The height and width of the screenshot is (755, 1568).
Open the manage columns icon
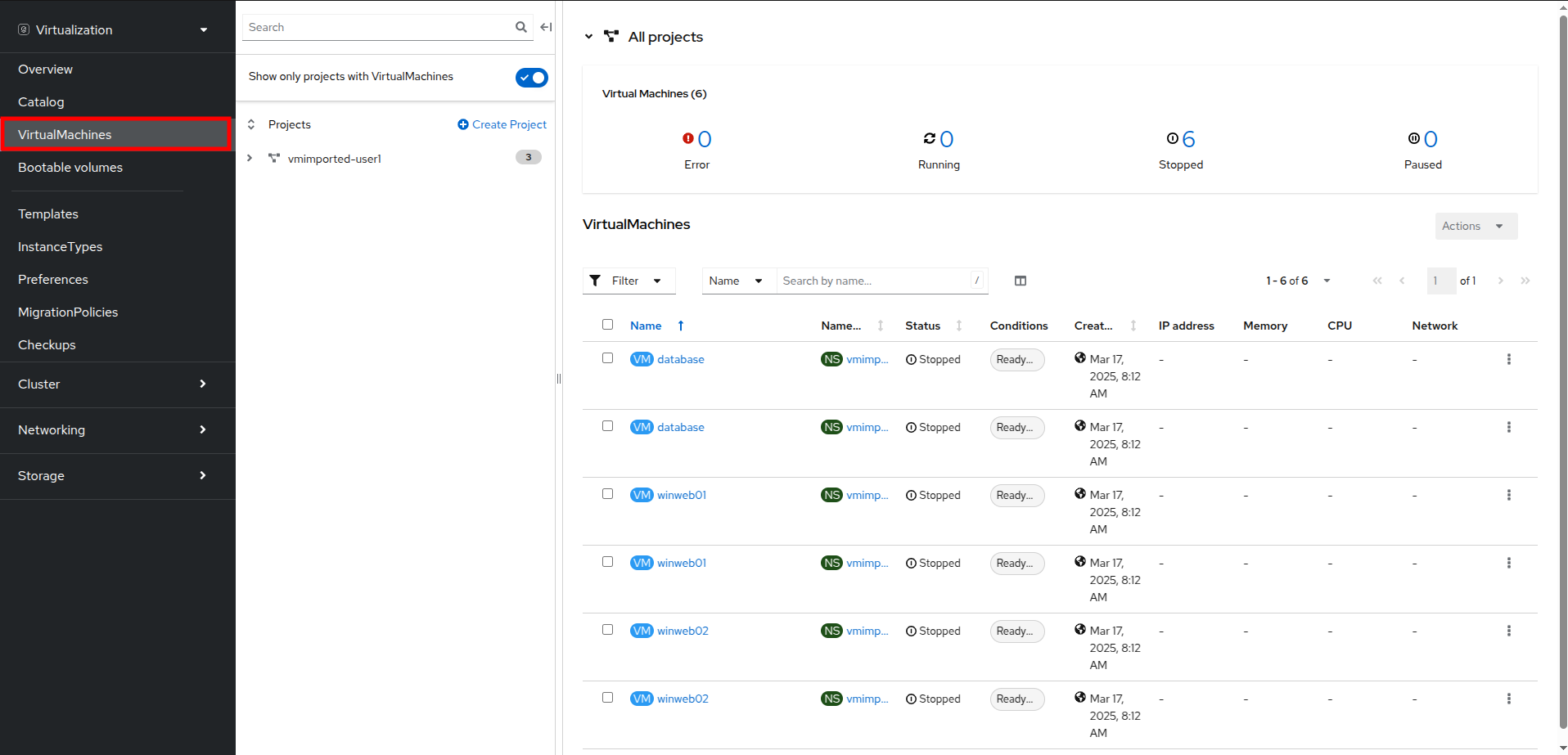(1020, 281)
